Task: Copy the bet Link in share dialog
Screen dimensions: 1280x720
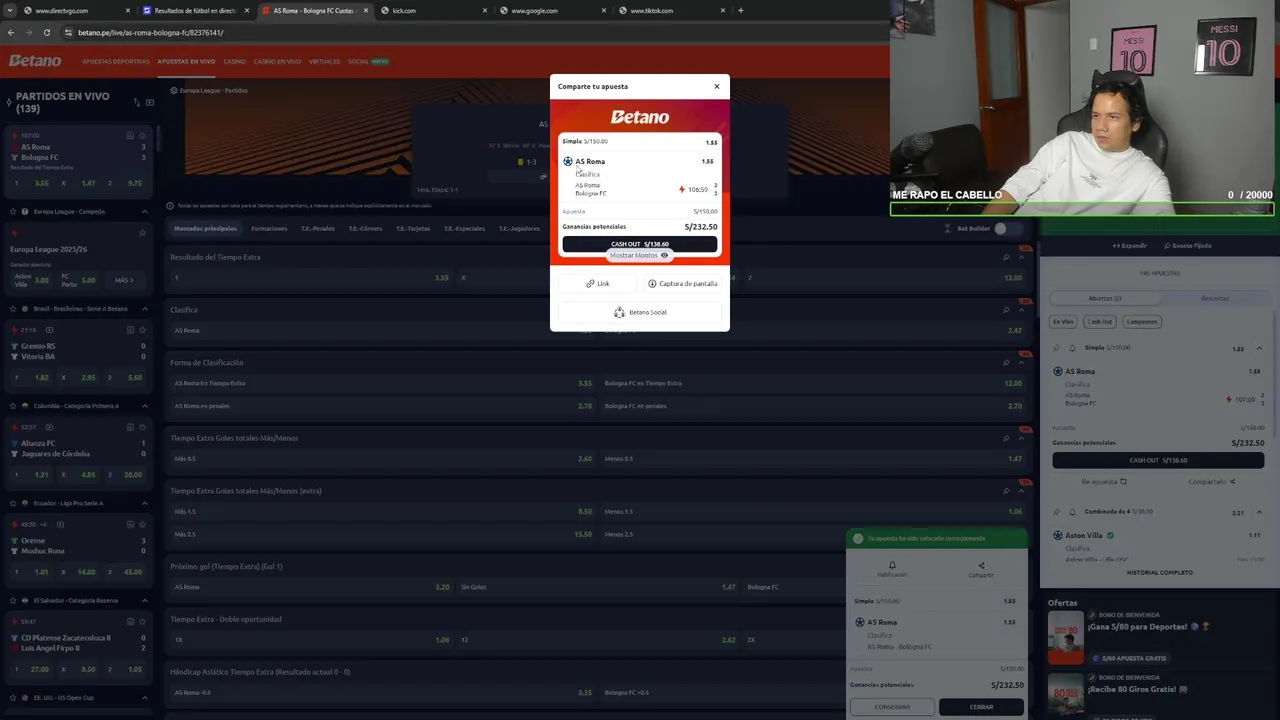Action: pos(598,283)
